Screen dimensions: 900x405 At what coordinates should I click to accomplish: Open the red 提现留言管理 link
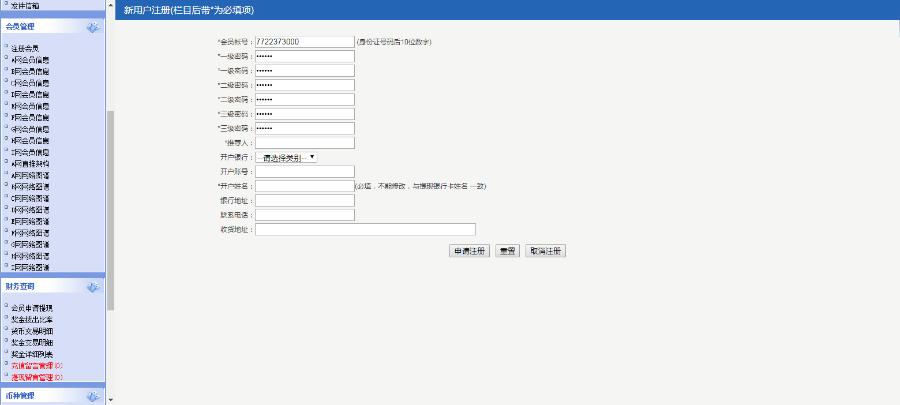coord(37,377)
